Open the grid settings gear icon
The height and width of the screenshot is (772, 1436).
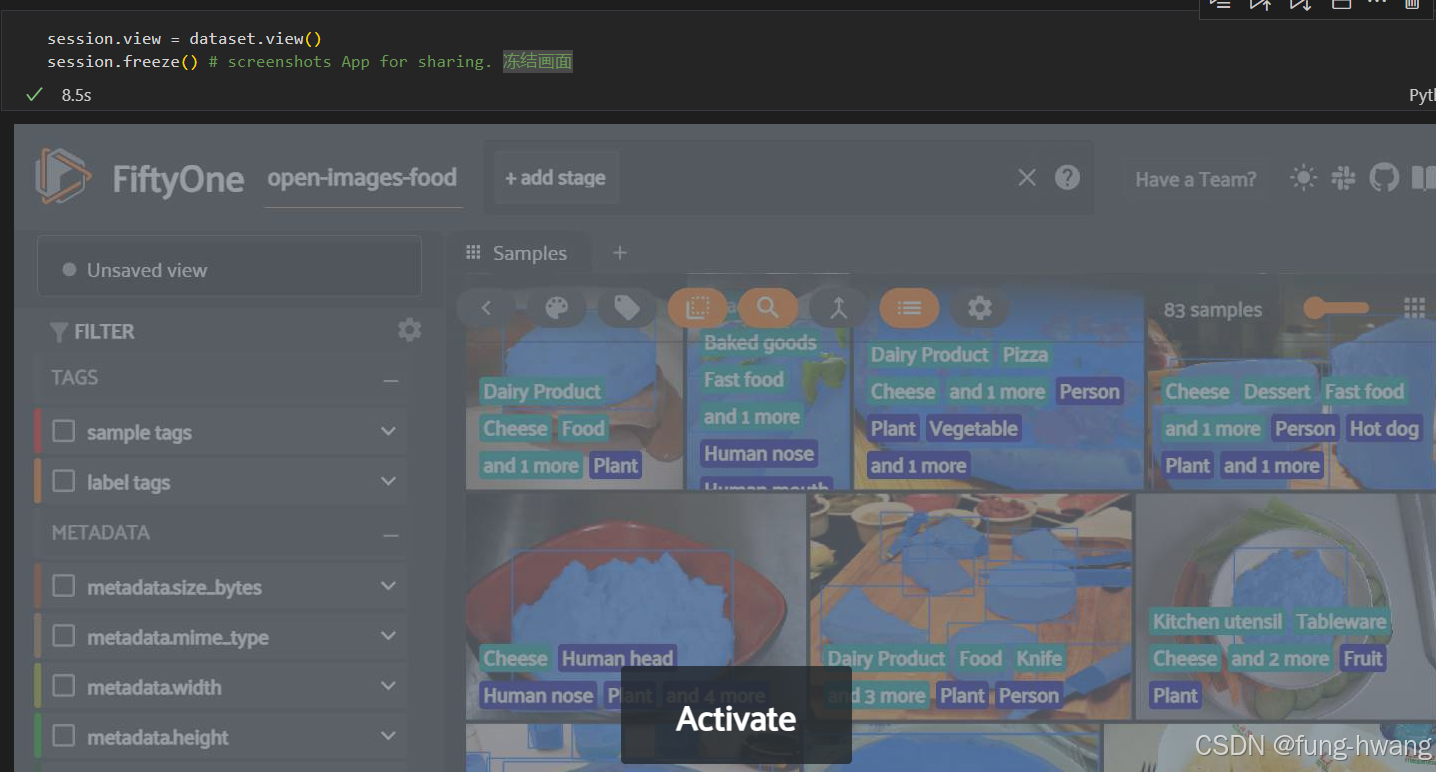tap(980, 308)
